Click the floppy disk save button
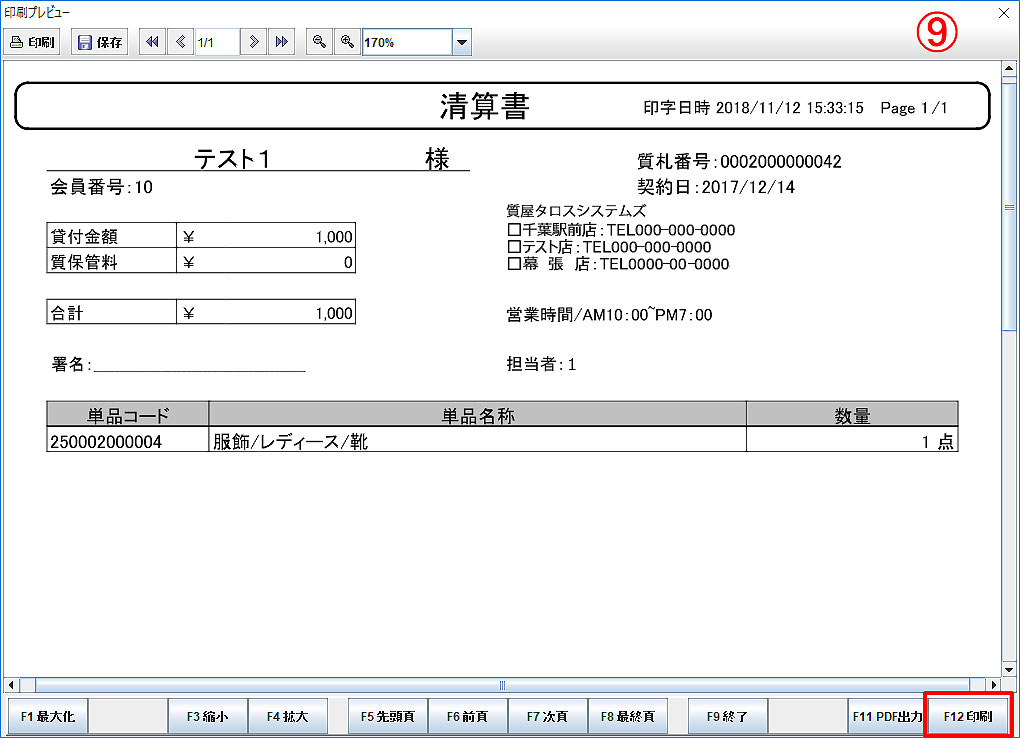The image size is (1020, 738). (x=100, y=42)
